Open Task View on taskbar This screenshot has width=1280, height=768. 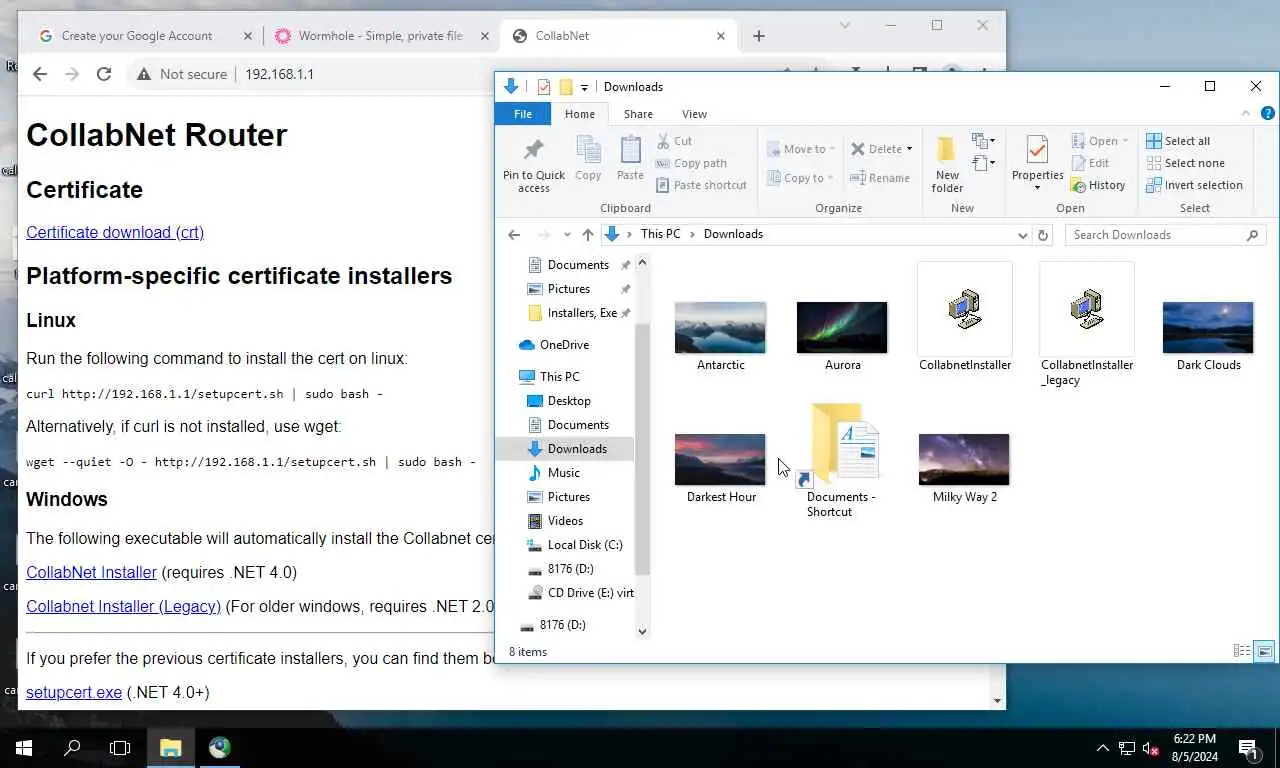coord(120,747)
